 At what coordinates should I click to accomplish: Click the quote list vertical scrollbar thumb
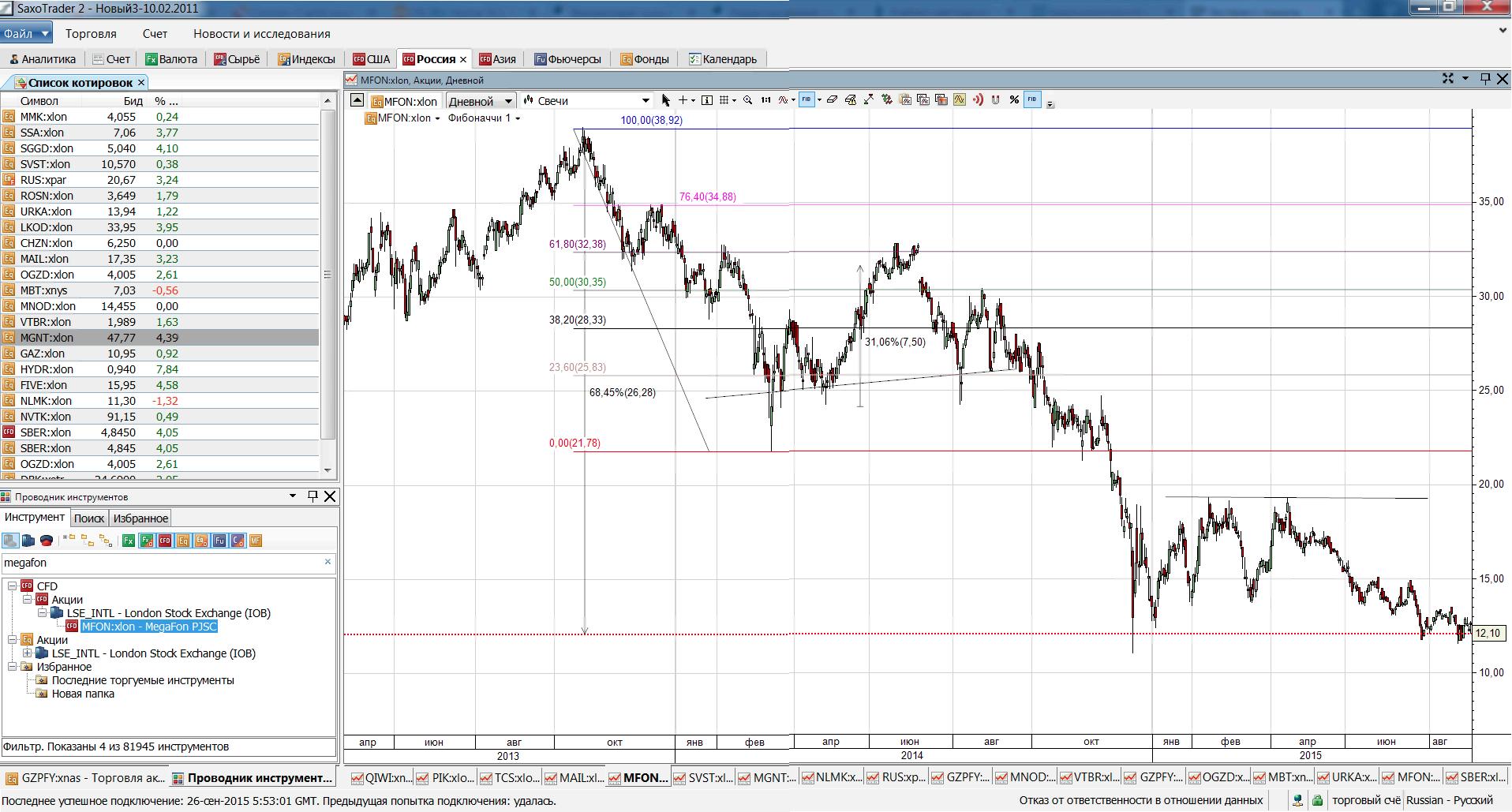pos(327,275)
